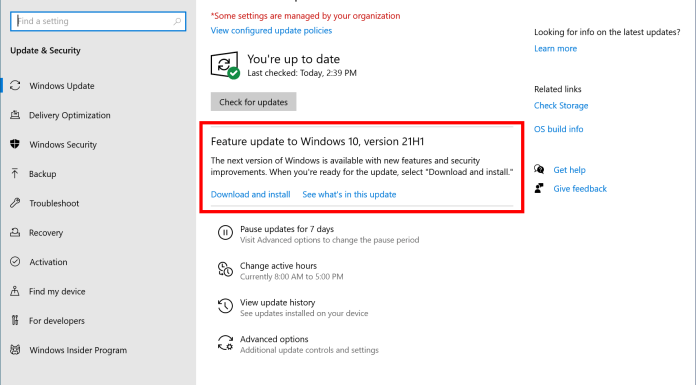Click the search magnifier in Find a setting
696x385 pixels.
coord(177,21)
